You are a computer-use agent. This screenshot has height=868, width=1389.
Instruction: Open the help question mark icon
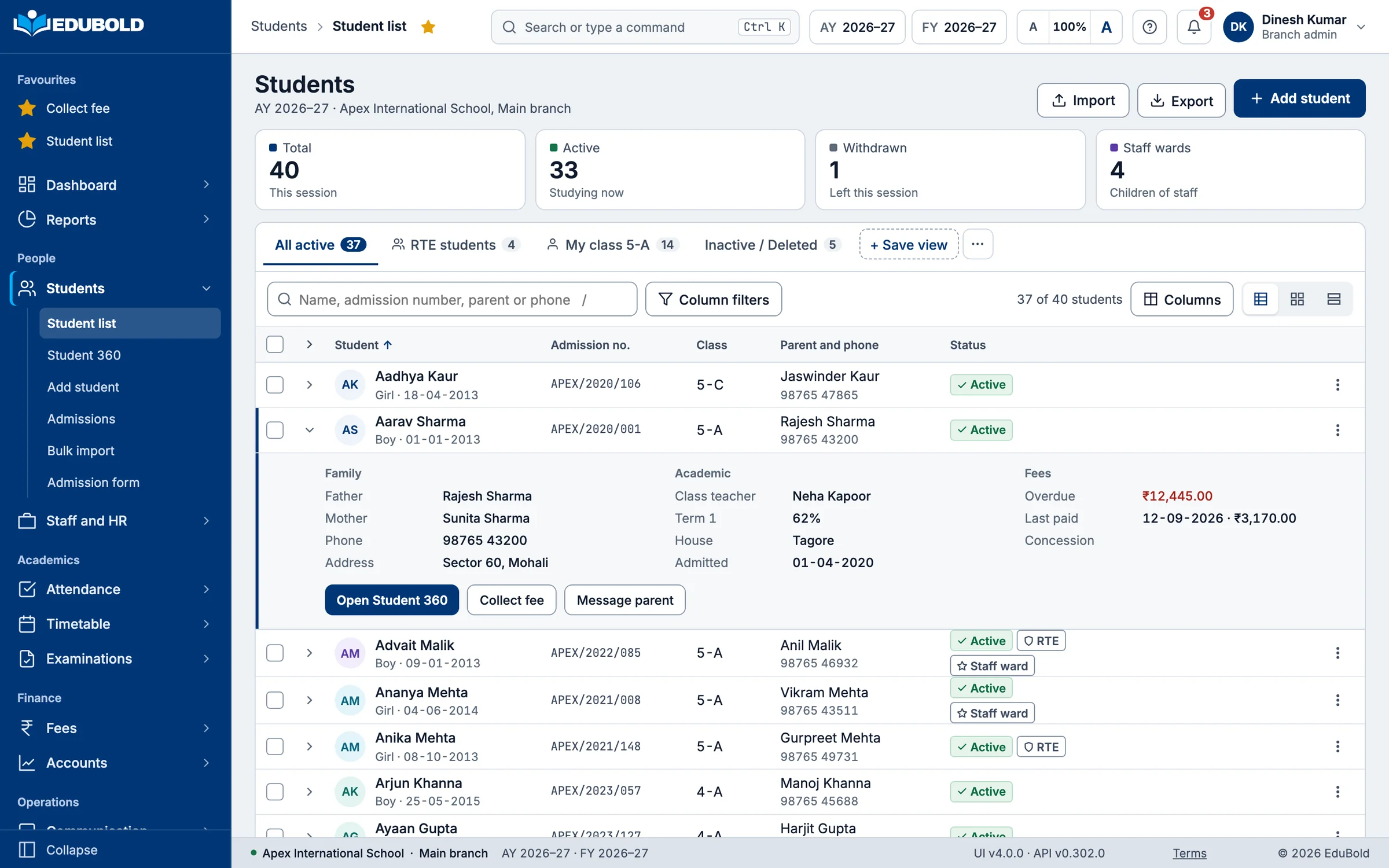[1149, 27]
